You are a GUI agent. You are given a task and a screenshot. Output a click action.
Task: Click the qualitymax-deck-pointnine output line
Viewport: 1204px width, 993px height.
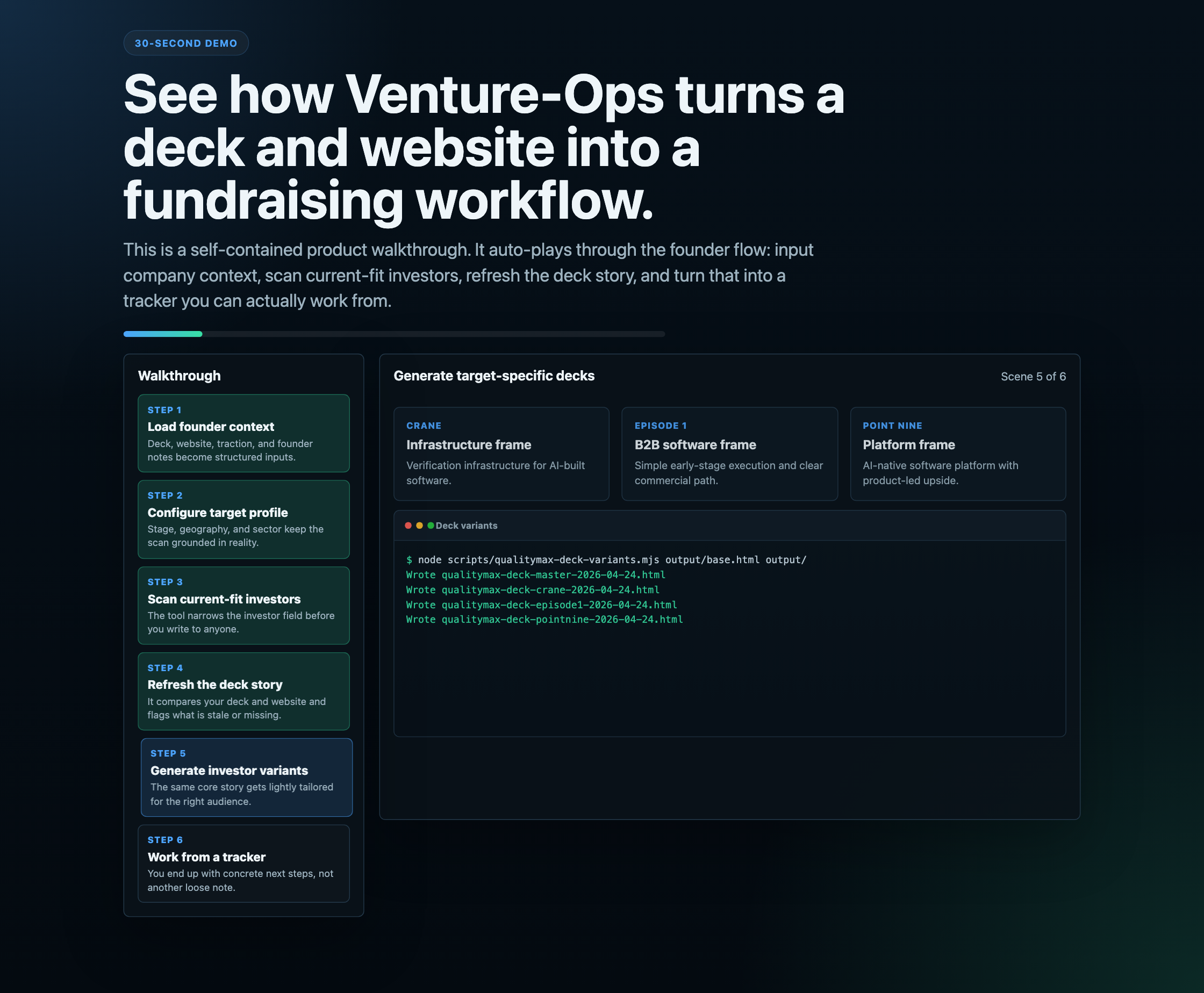pos(544,620)
